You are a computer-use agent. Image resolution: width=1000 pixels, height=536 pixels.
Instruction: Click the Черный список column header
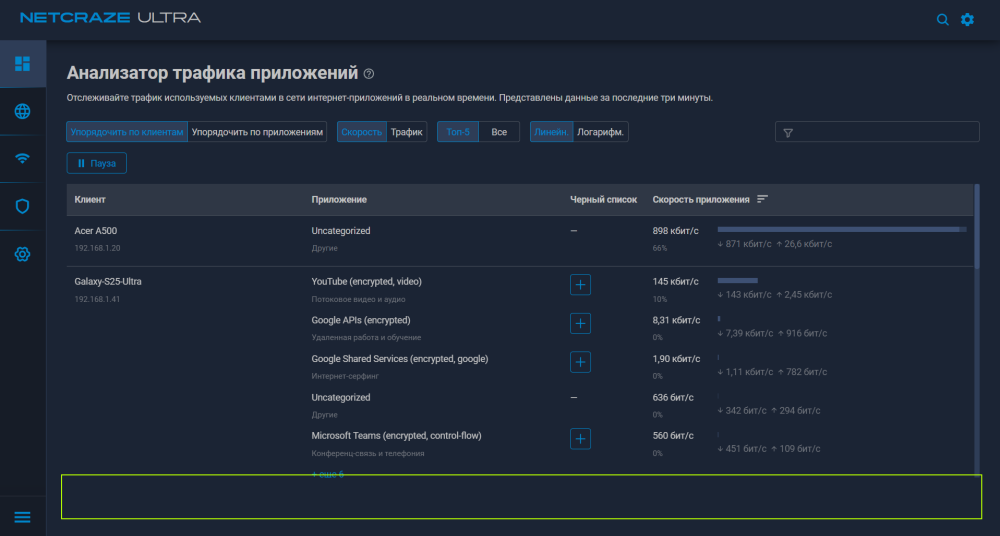[603, 200]
